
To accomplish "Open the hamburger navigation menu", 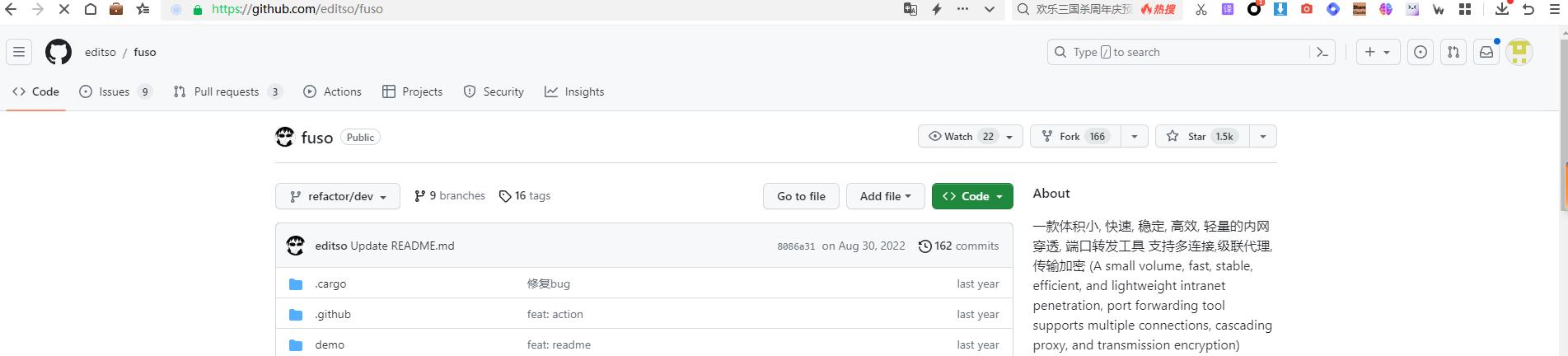I will pyautogui.click(x=19, y=52).
